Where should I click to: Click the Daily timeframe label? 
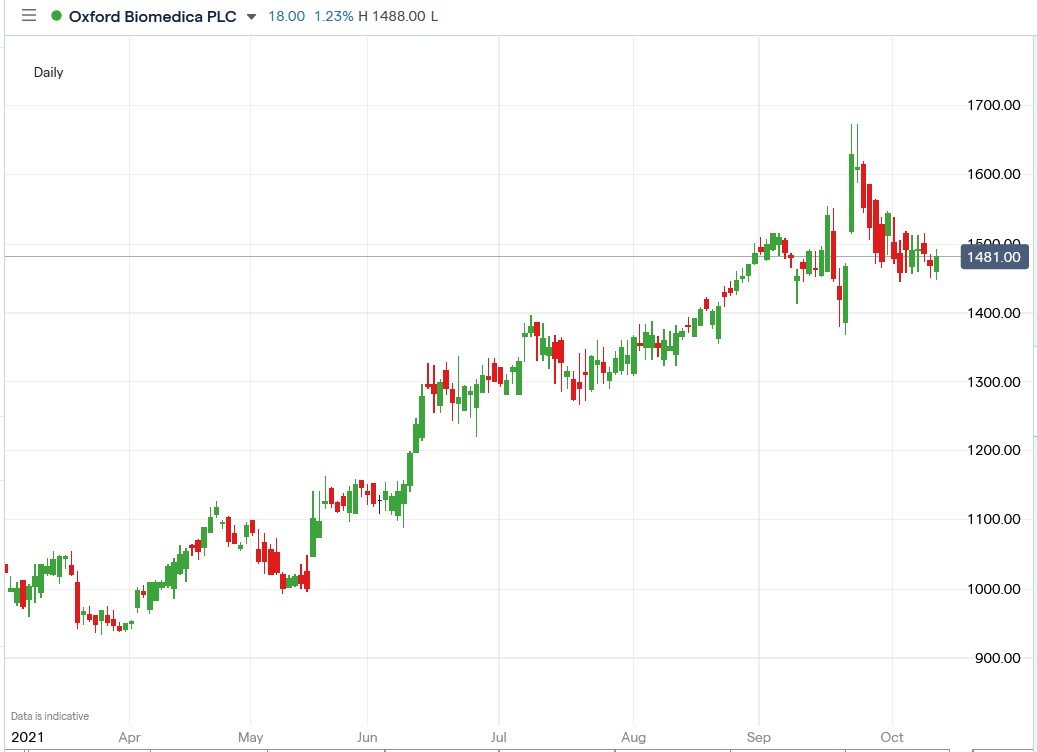(48, 72)
